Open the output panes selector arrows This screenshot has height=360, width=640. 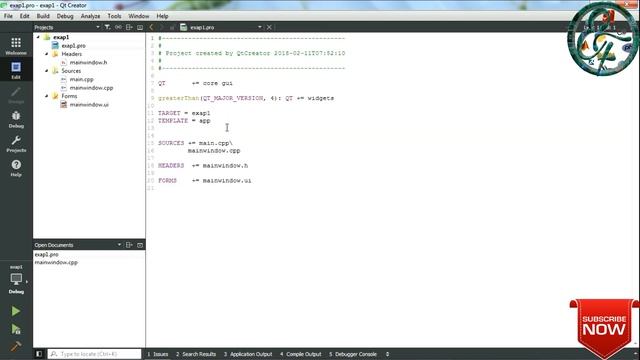click(387, 354)
